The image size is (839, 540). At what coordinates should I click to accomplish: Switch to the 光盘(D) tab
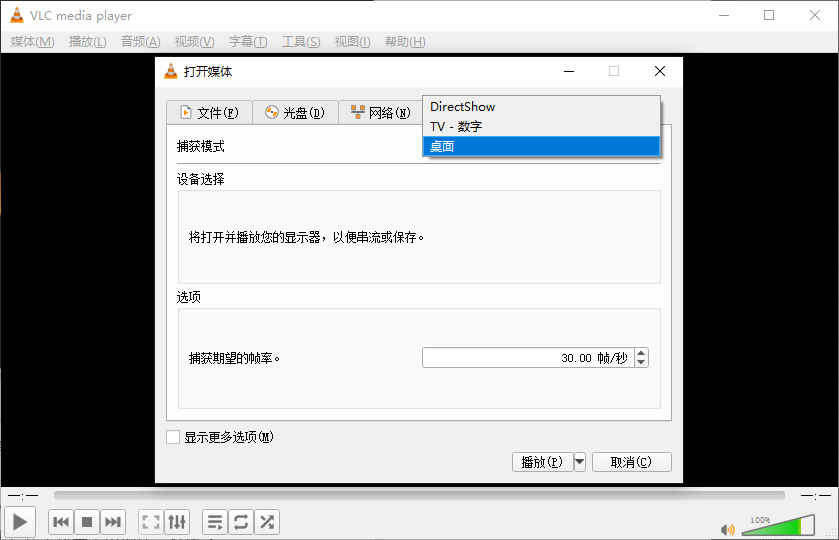click(295, 113)
